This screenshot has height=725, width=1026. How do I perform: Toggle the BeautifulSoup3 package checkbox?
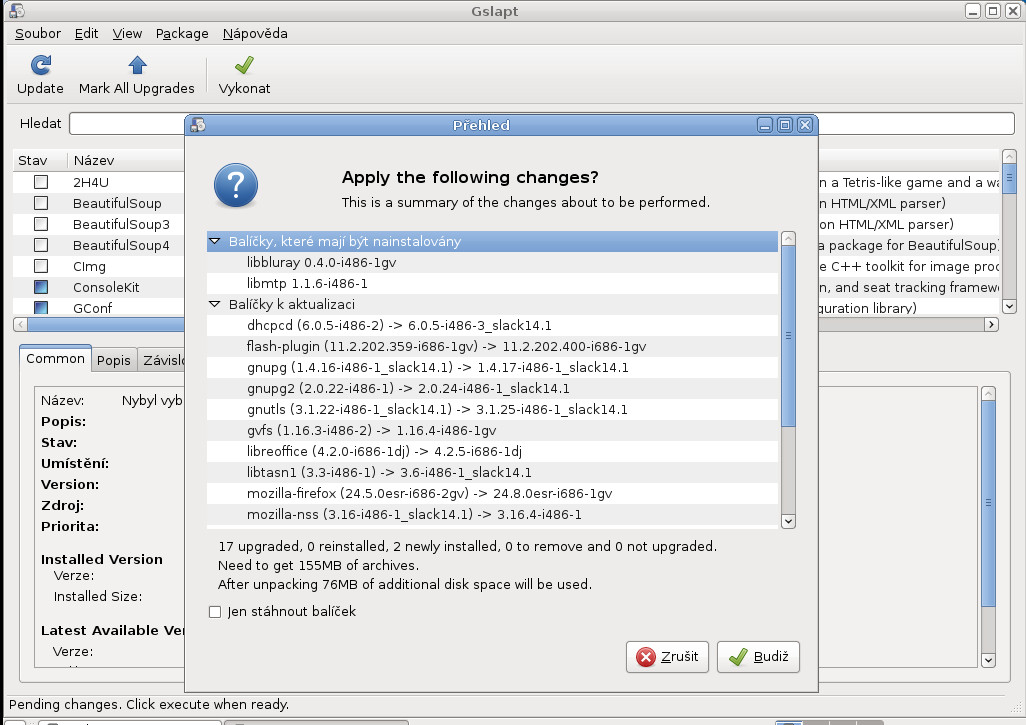point(41,224)
